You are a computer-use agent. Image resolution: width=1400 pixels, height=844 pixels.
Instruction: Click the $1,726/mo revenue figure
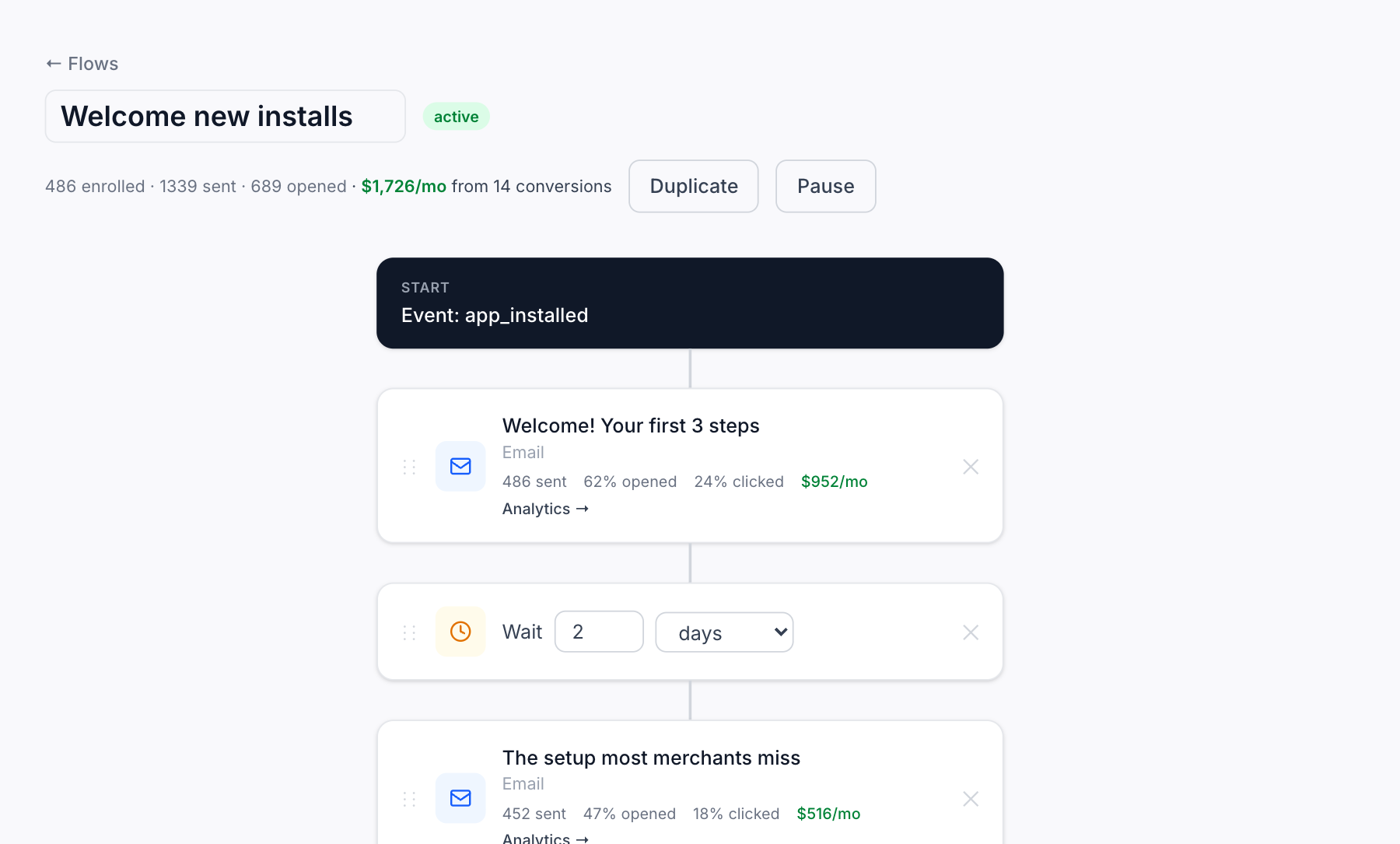[404, 187]
